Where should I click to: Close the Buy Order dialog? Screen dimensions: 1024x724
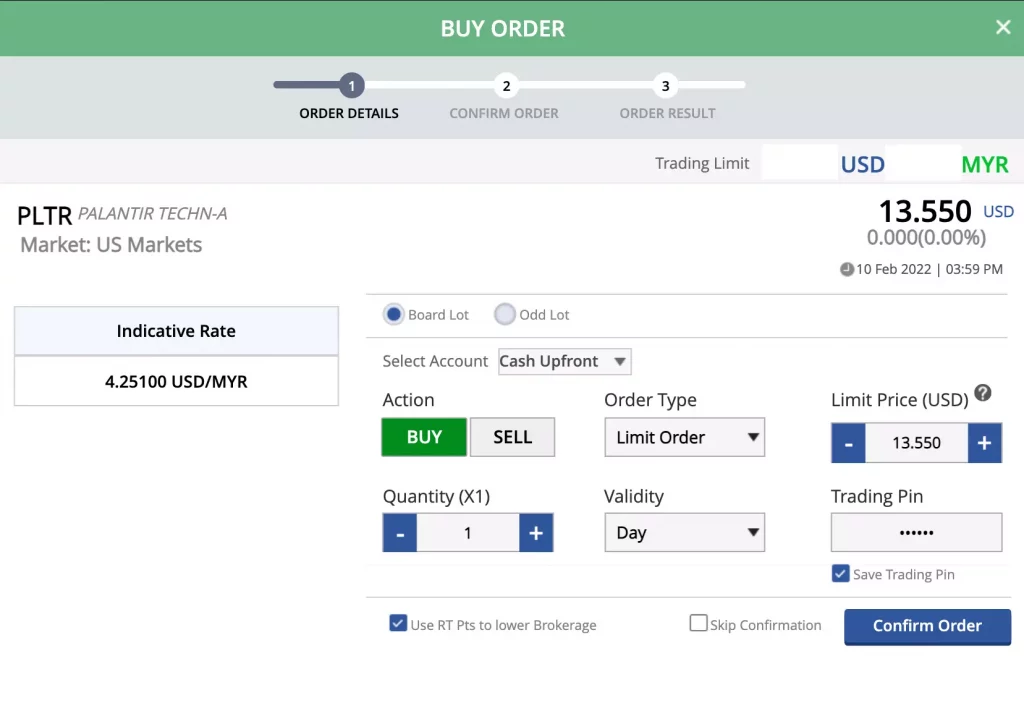[x=1003, y=28]
